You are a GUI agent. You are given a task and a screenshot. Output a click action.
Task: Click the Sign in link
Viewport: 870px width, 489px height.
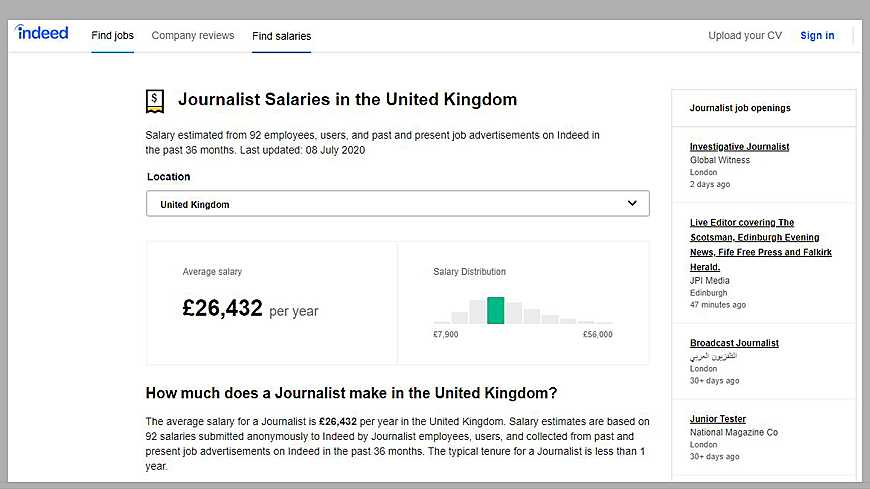point(817,36)
